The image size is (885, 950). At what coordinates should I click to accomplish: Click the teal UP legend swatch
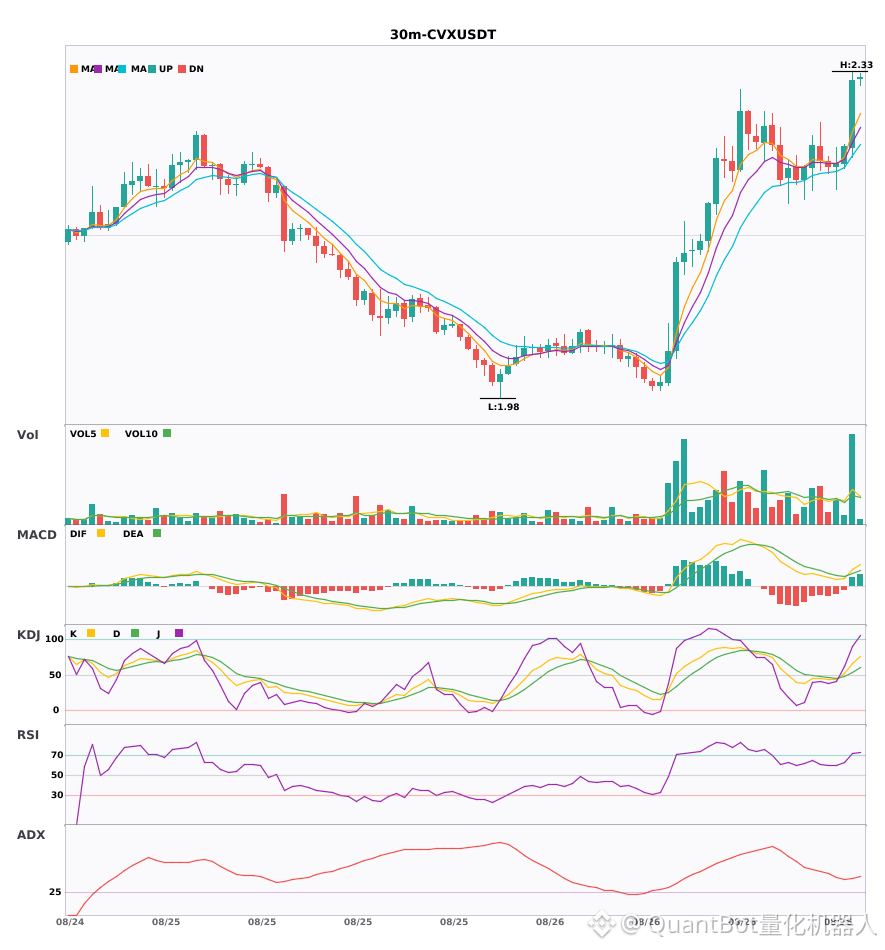152,69
